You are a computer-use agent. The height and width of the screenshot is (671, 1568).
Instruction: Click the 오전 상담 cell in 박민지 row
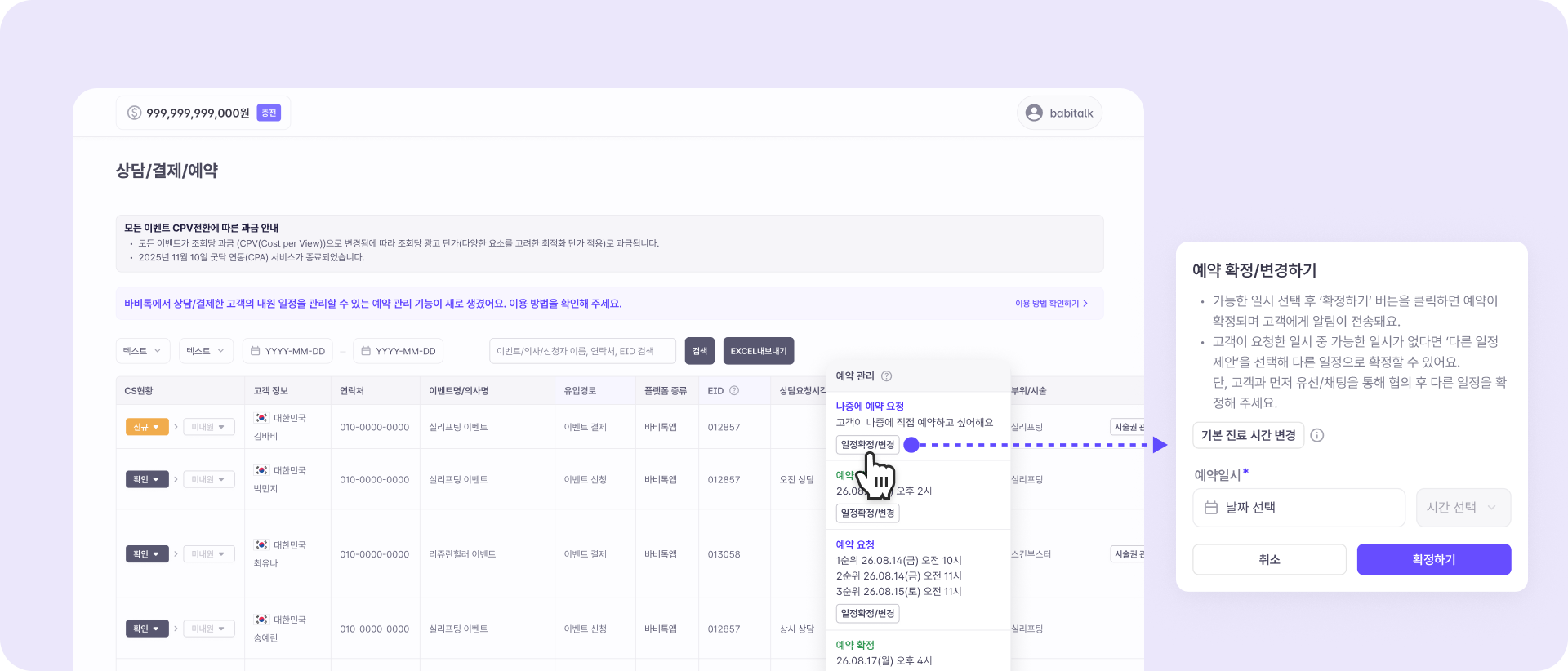coord(796,480)
